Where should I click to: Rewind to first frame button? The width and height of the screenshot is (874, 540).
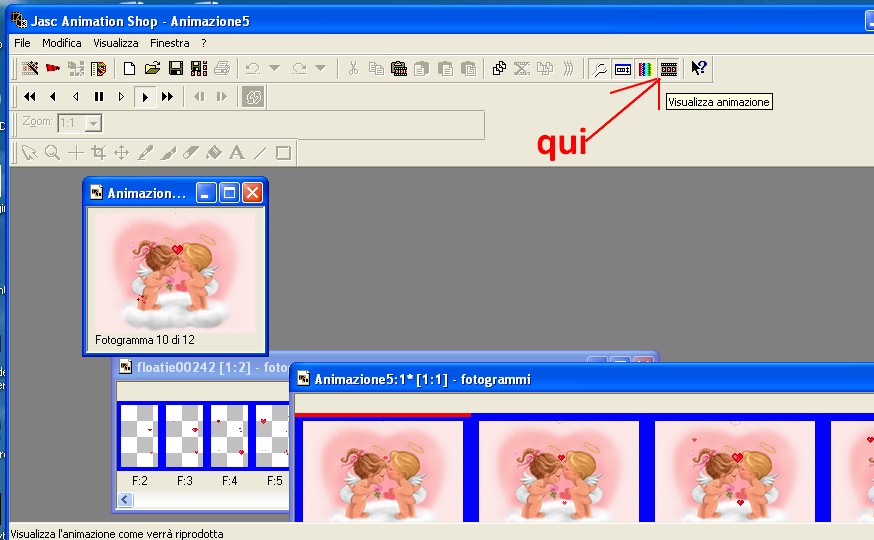(x=30, y=96)
